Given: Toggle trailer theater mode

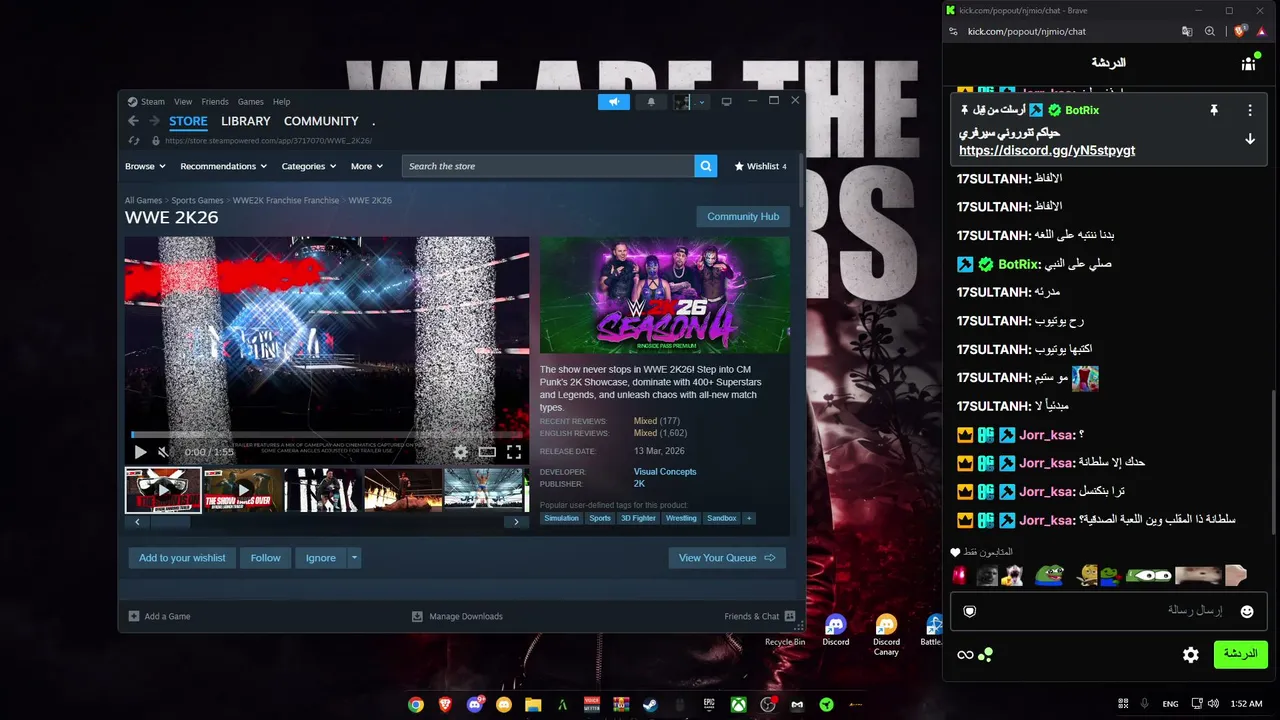Looking at the screenshot, I should pyautogui.click(x=487, y=452).
